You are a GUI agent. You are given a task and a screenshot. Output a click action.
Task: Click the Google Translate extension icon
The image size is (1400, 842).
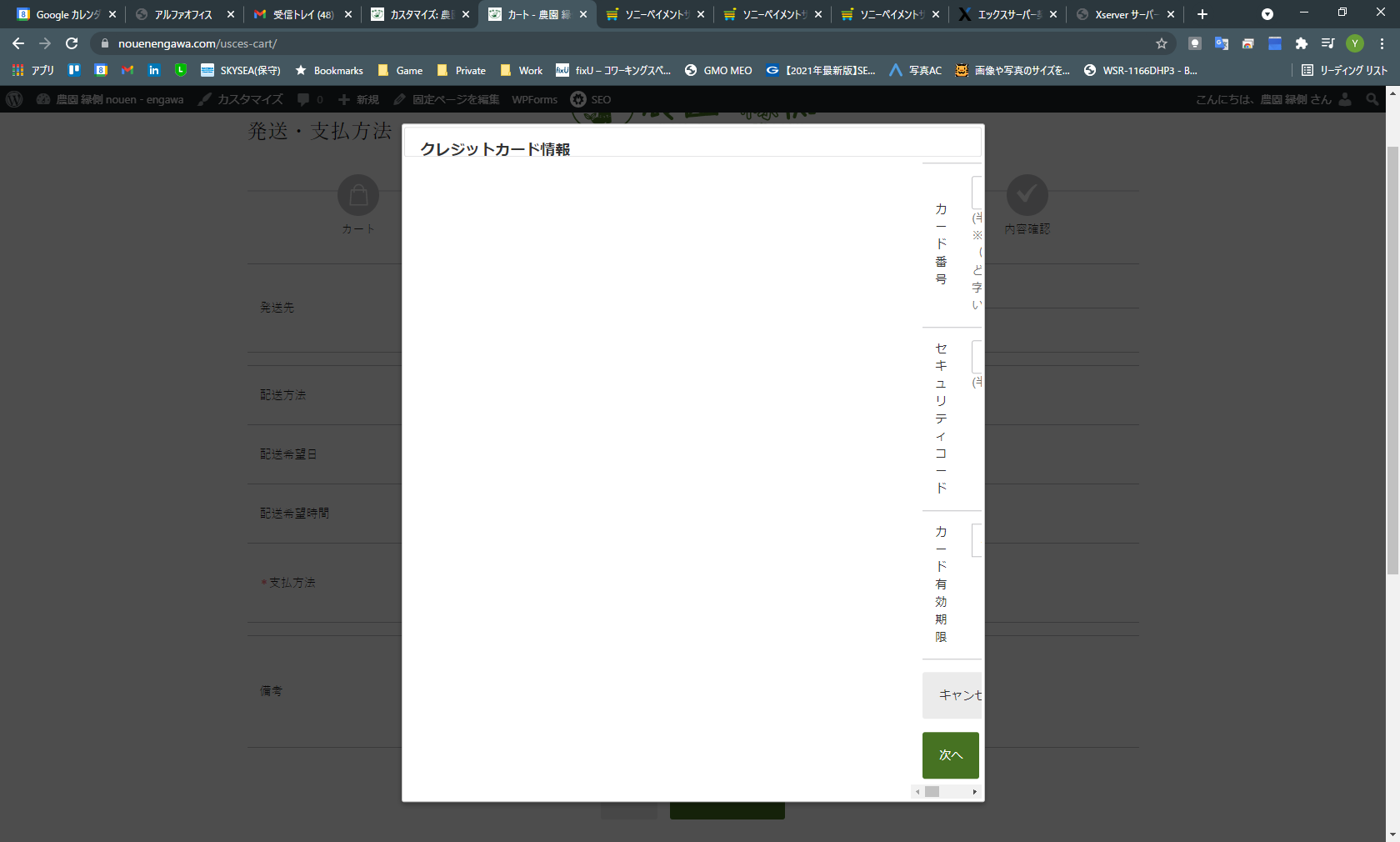point(1222,43)
